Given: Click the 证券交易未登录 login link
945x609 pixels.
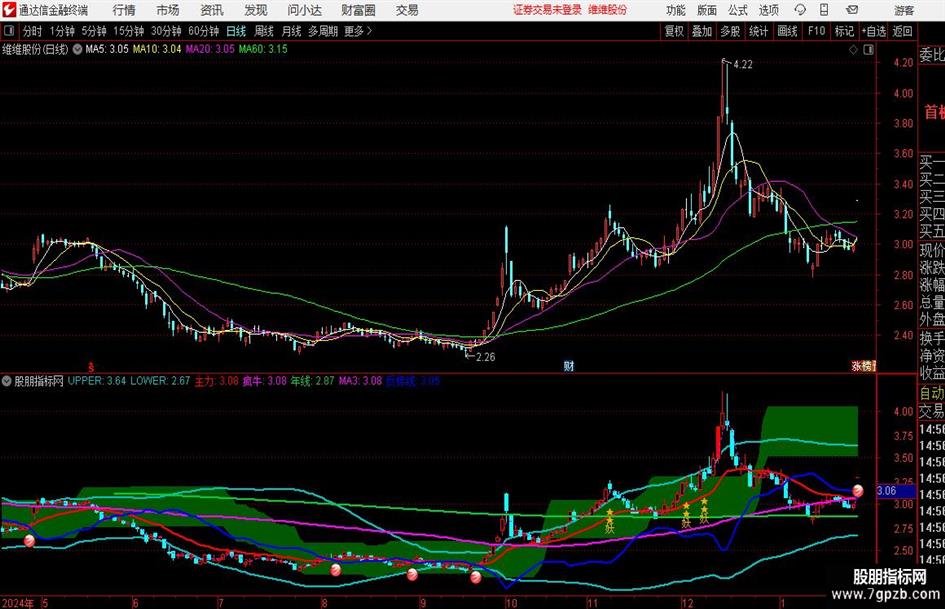Looking at the screenshot, I should tap(547, 10).
